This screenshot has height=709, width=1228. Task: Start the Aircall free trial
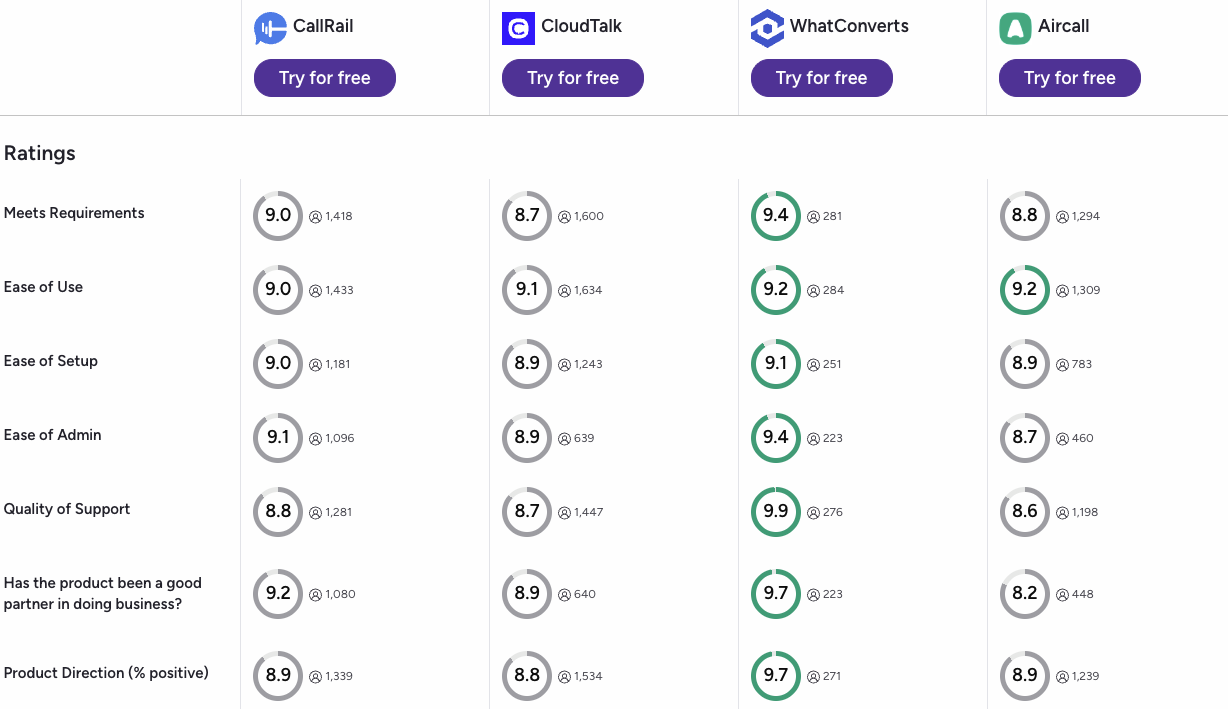pos(1070,78)
